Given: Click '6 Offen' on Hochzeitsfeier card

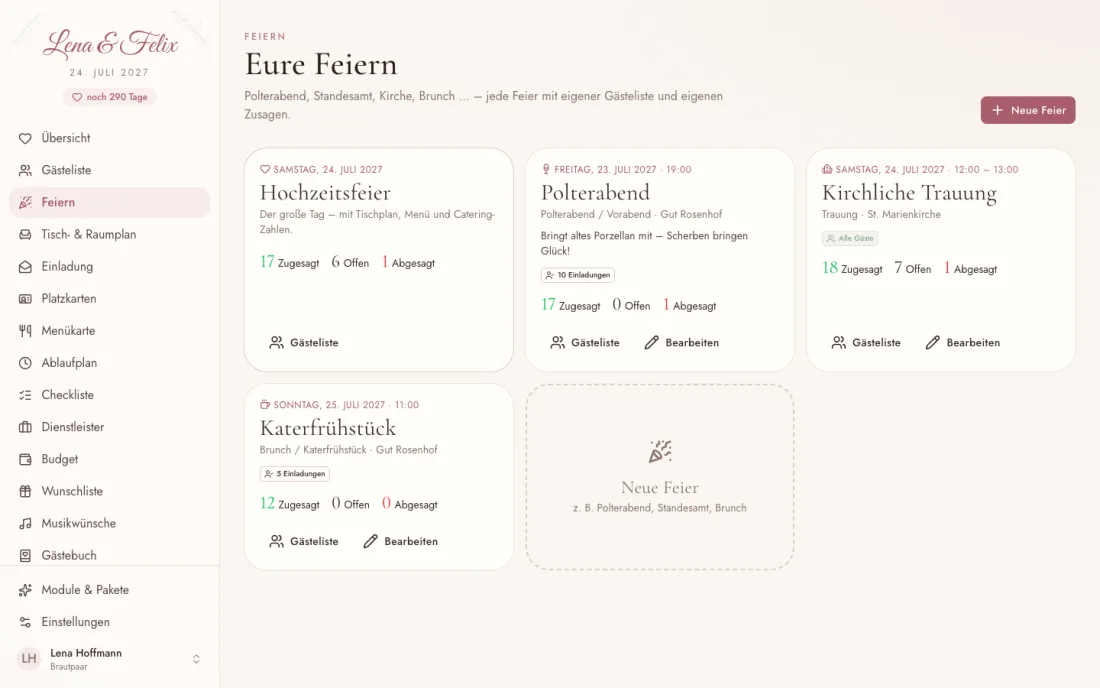Looking at the screenshot, I should (x=350, y=262).
